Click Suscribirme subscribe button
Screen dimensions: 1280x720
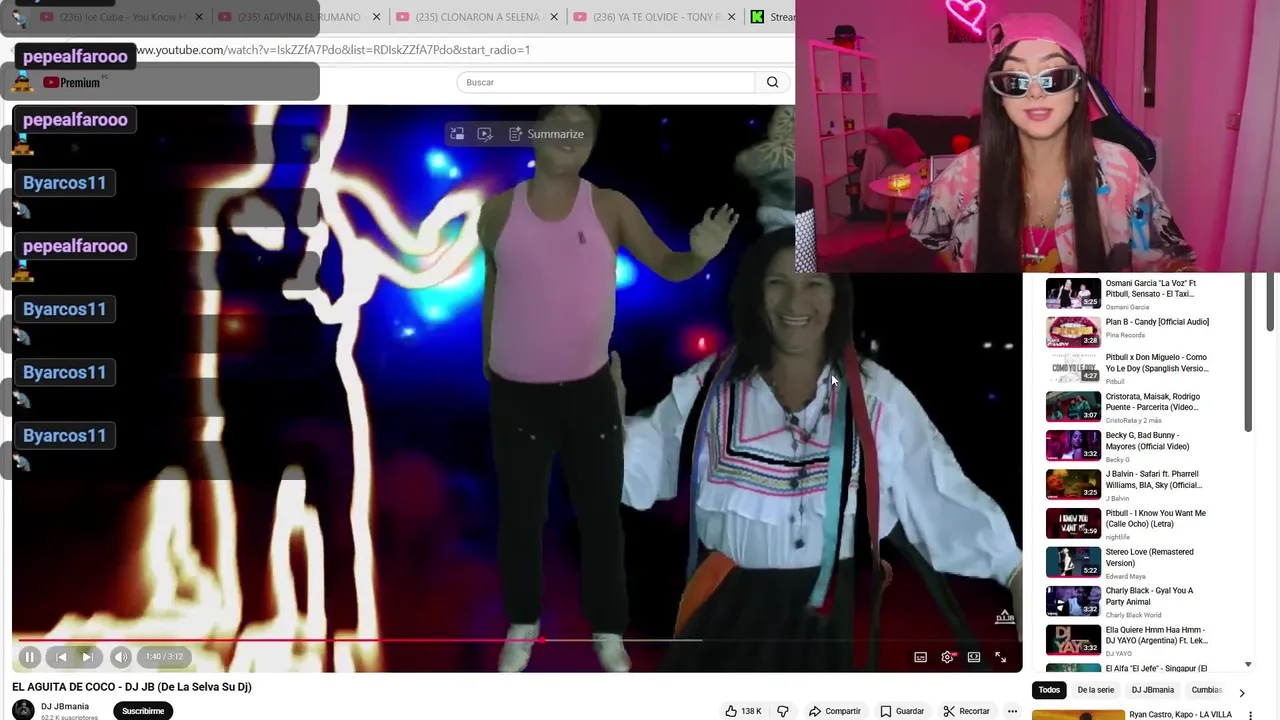[143, 711]
